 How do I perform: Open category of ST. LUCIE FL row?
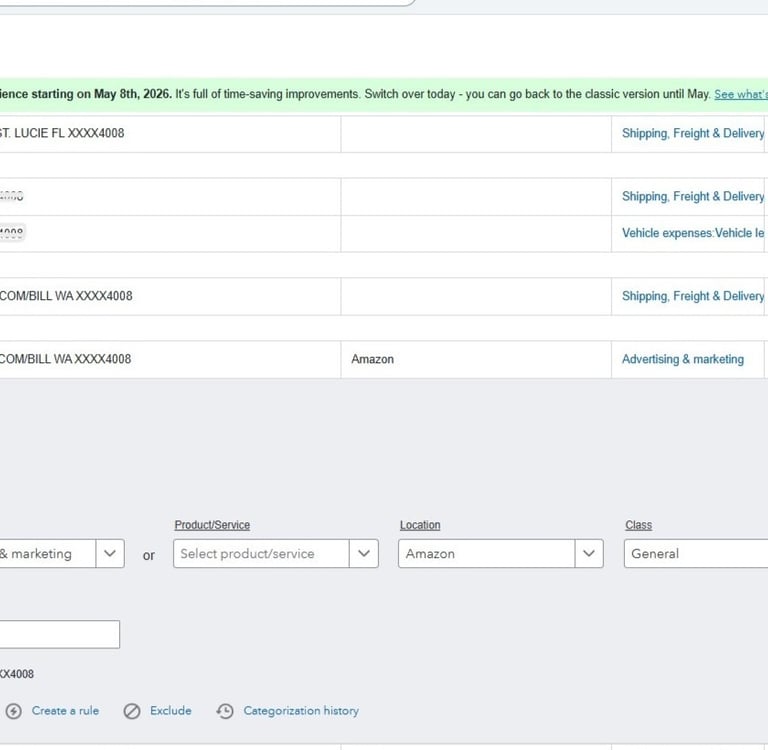693,133
